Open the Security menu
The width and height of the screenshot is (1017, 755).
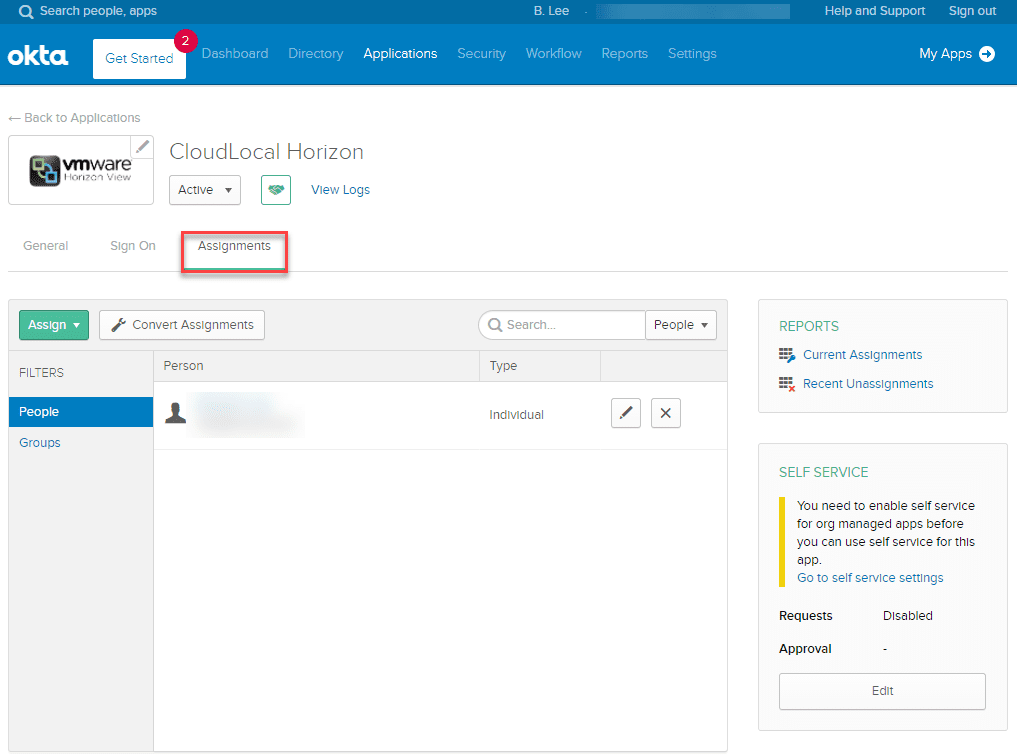(481, 54)
